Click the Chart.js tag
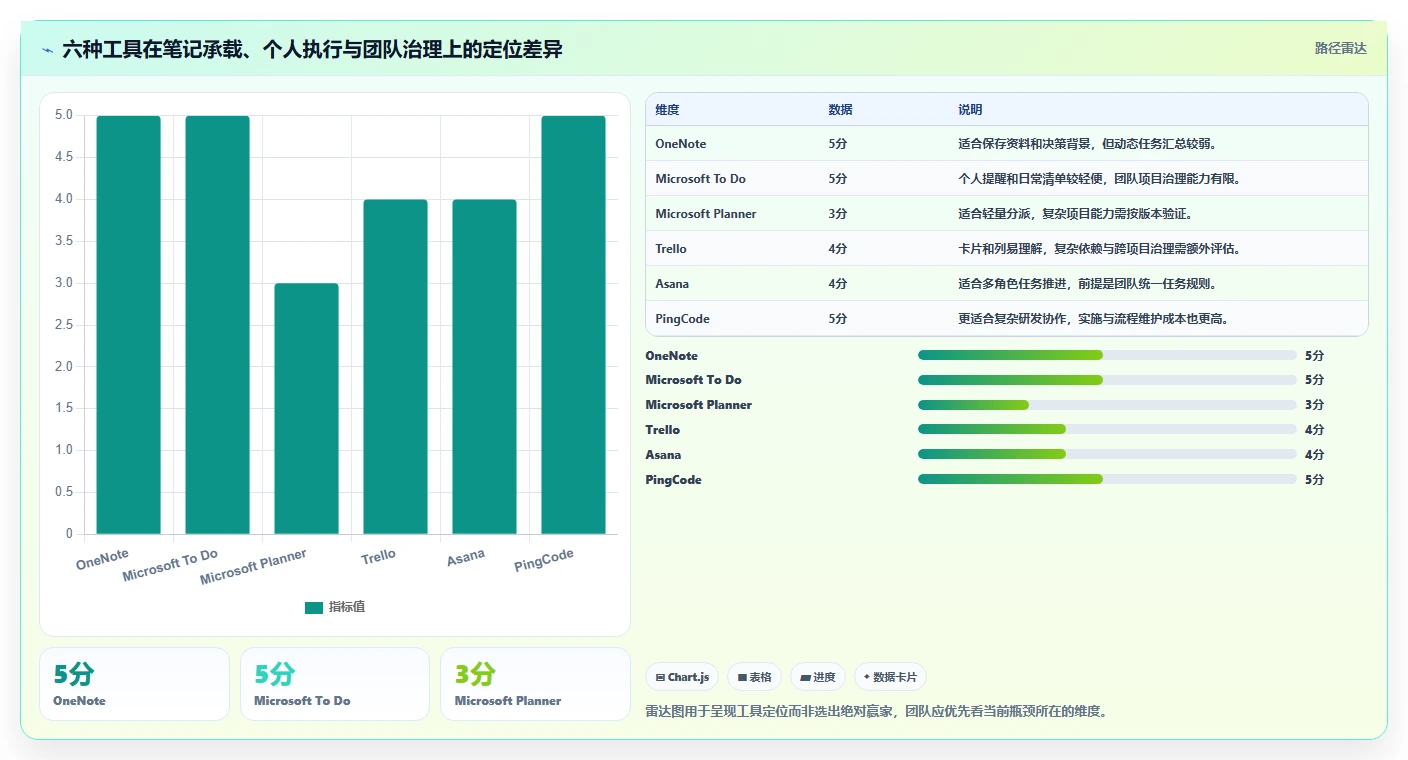The width and height of the screenshot is (1408, 760). click(682, 677)
